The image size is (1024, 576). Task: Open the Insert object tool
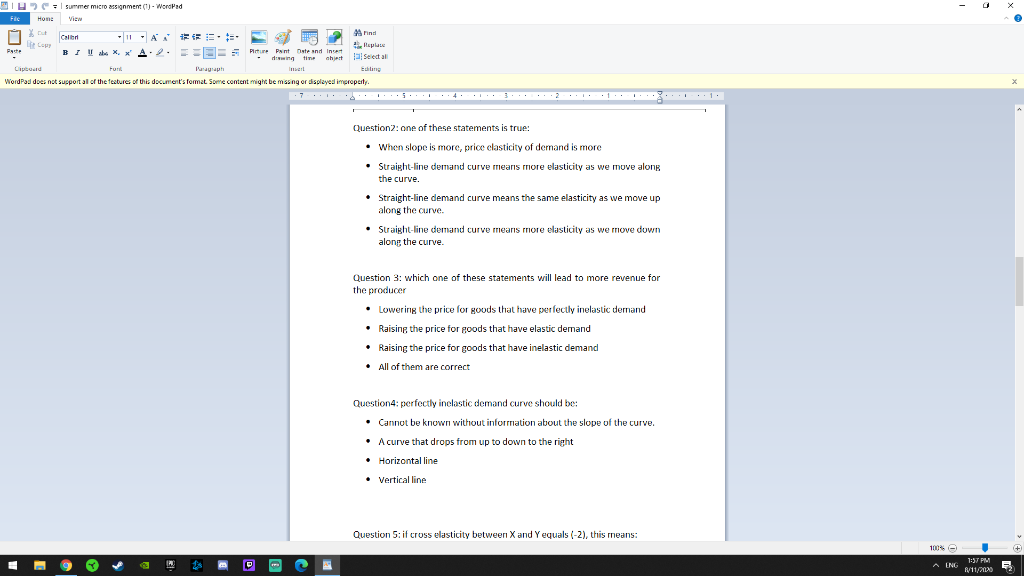(x=334, y=42)
